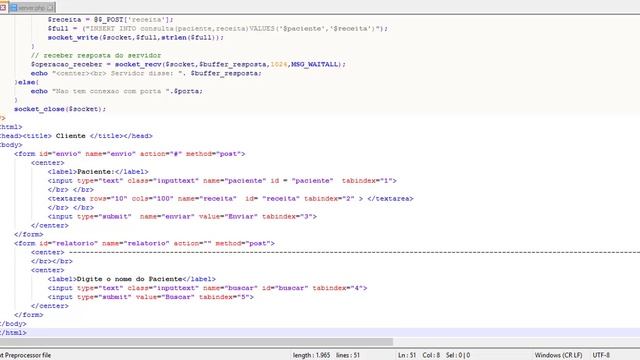Click the closing </html> tag on the highlighted line
The width and height of the screenshot is (640, 360).
(13, 333)
